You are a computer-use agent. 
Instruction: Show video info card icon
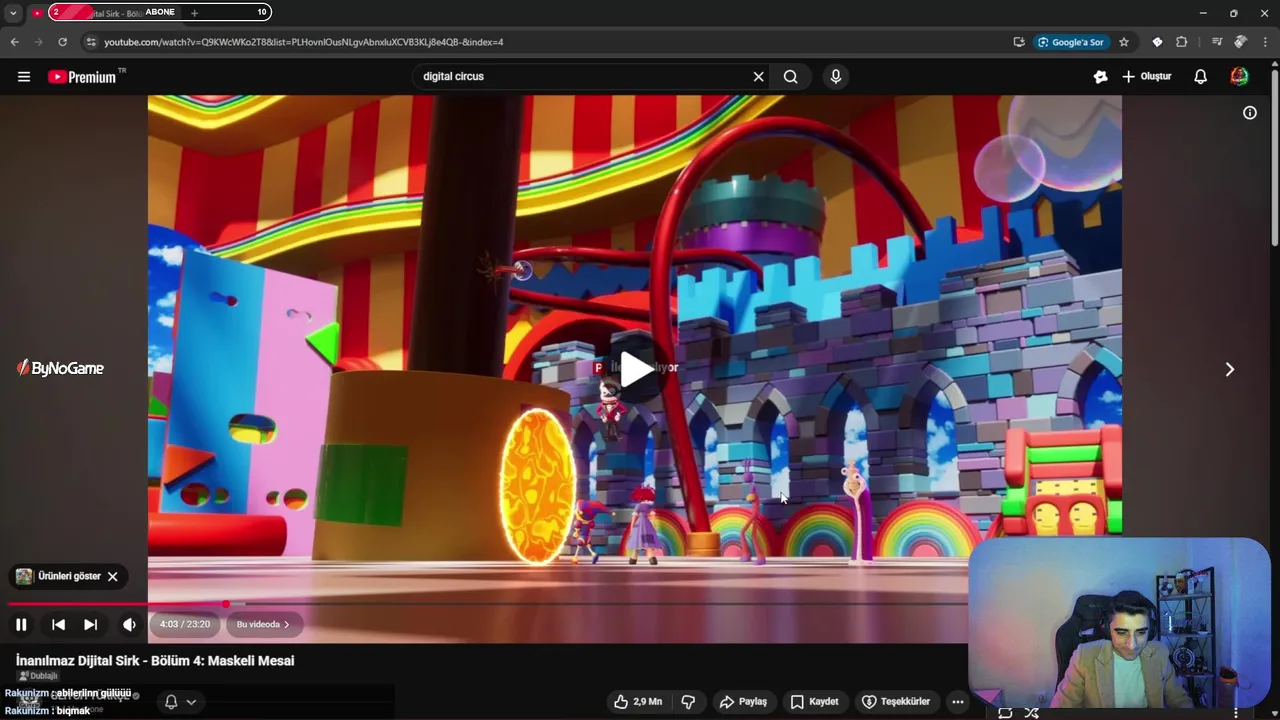[1250, 113]
